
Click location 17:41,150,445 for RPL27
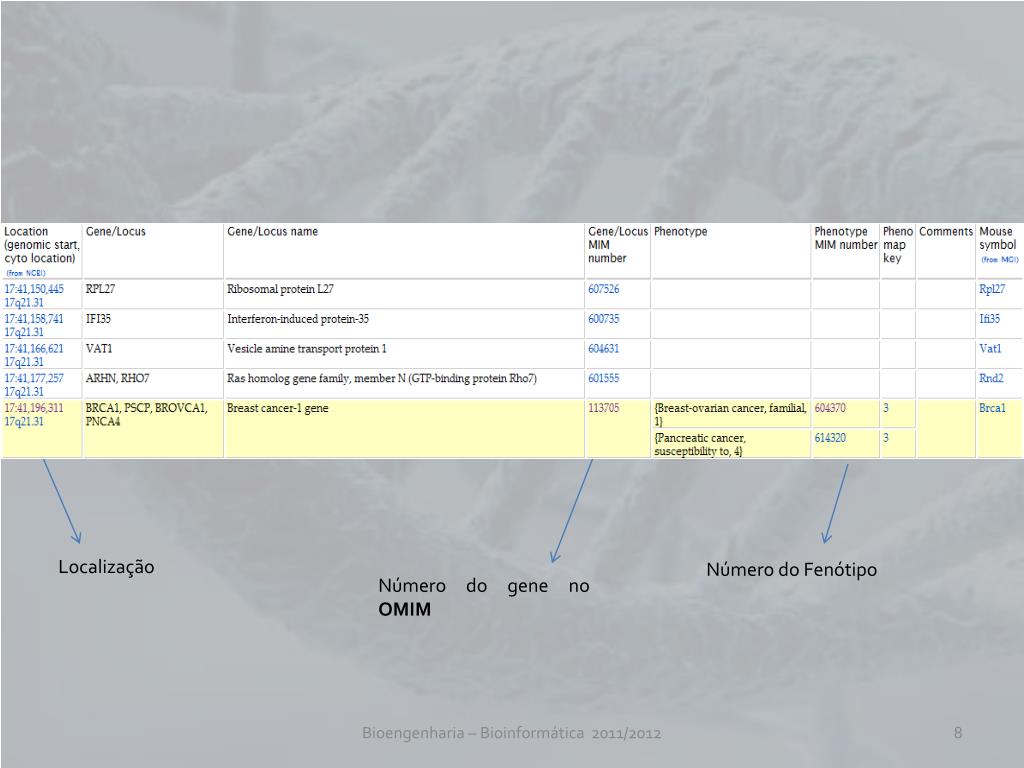(34, 289)
